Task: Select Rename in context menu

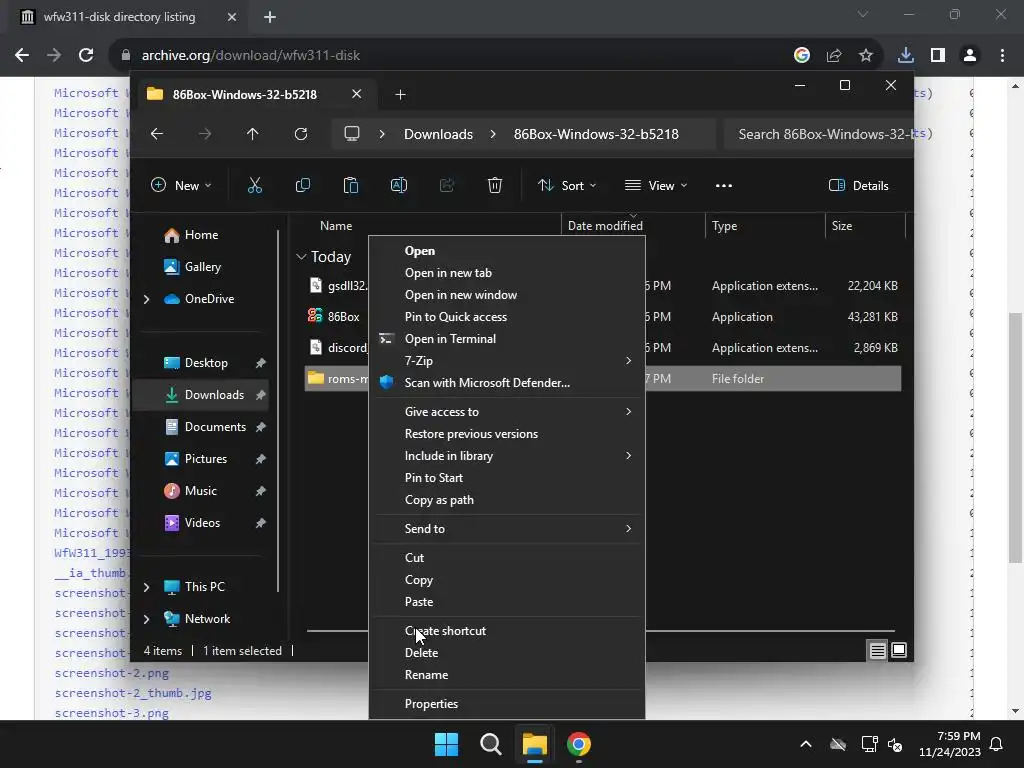Action: click(x=507, y=675)
